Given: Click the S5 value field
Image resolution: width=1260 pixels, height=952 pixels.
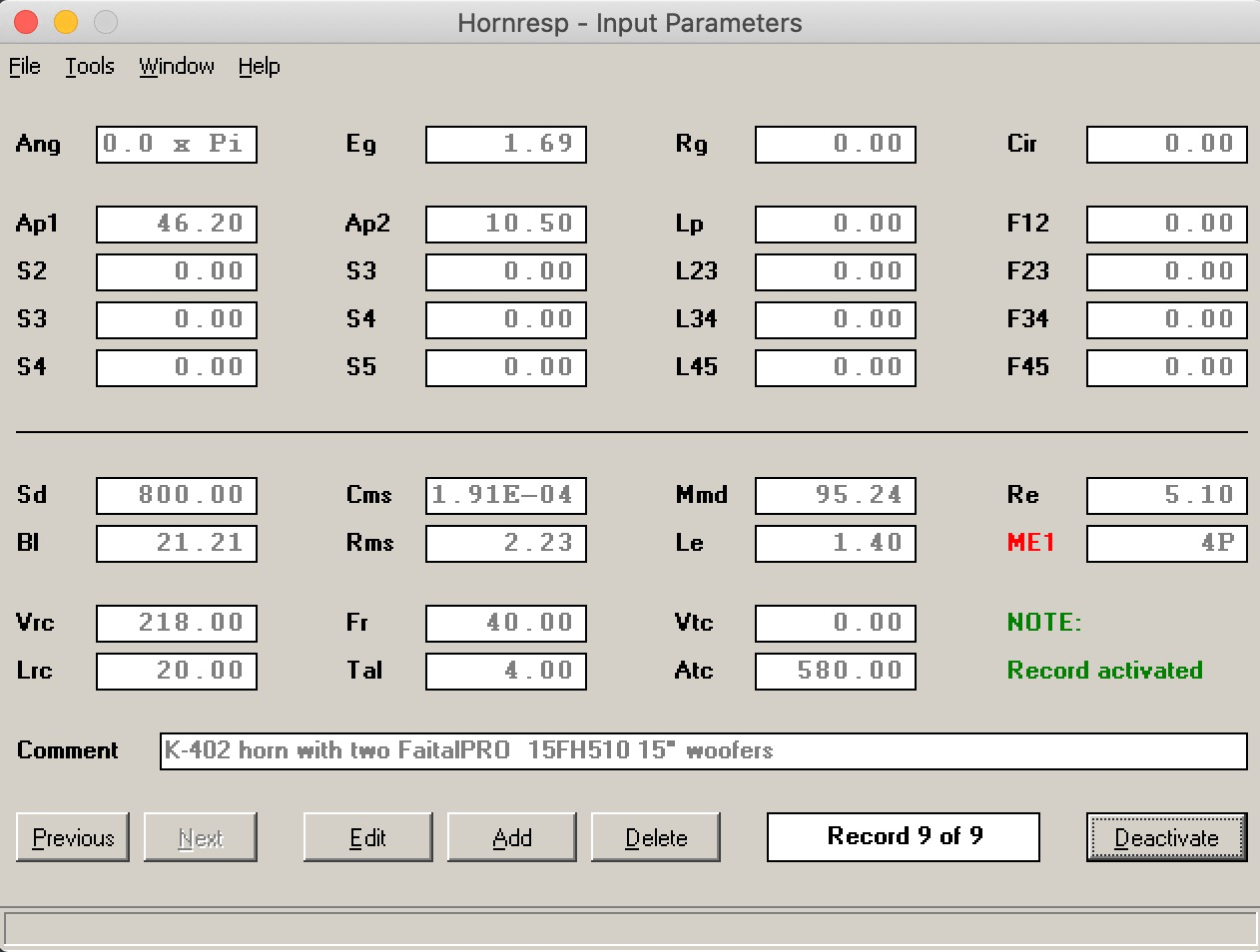Looking at the screenshot, I should coord(506,367).
